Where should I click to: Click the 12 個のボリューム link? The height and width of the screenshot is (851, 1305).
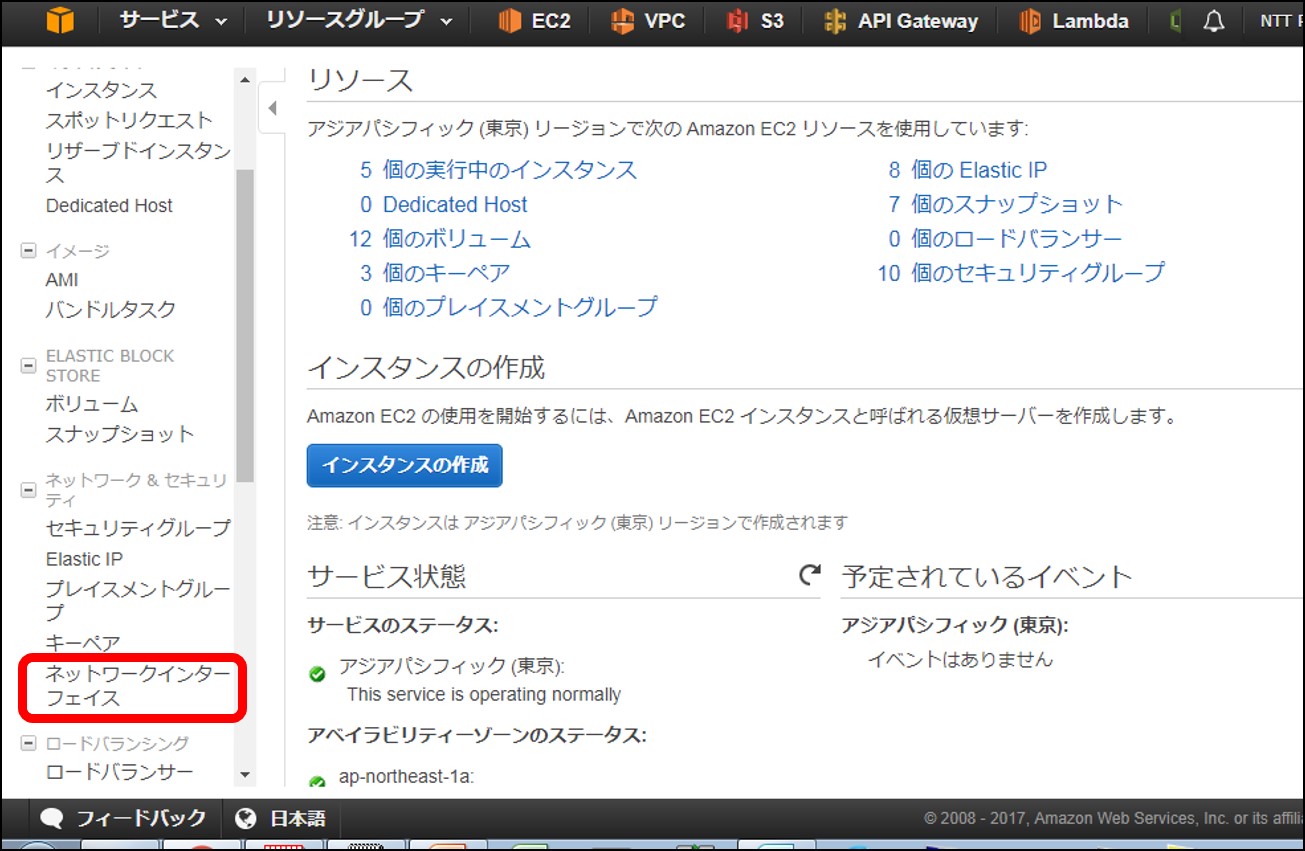point(440,239)
